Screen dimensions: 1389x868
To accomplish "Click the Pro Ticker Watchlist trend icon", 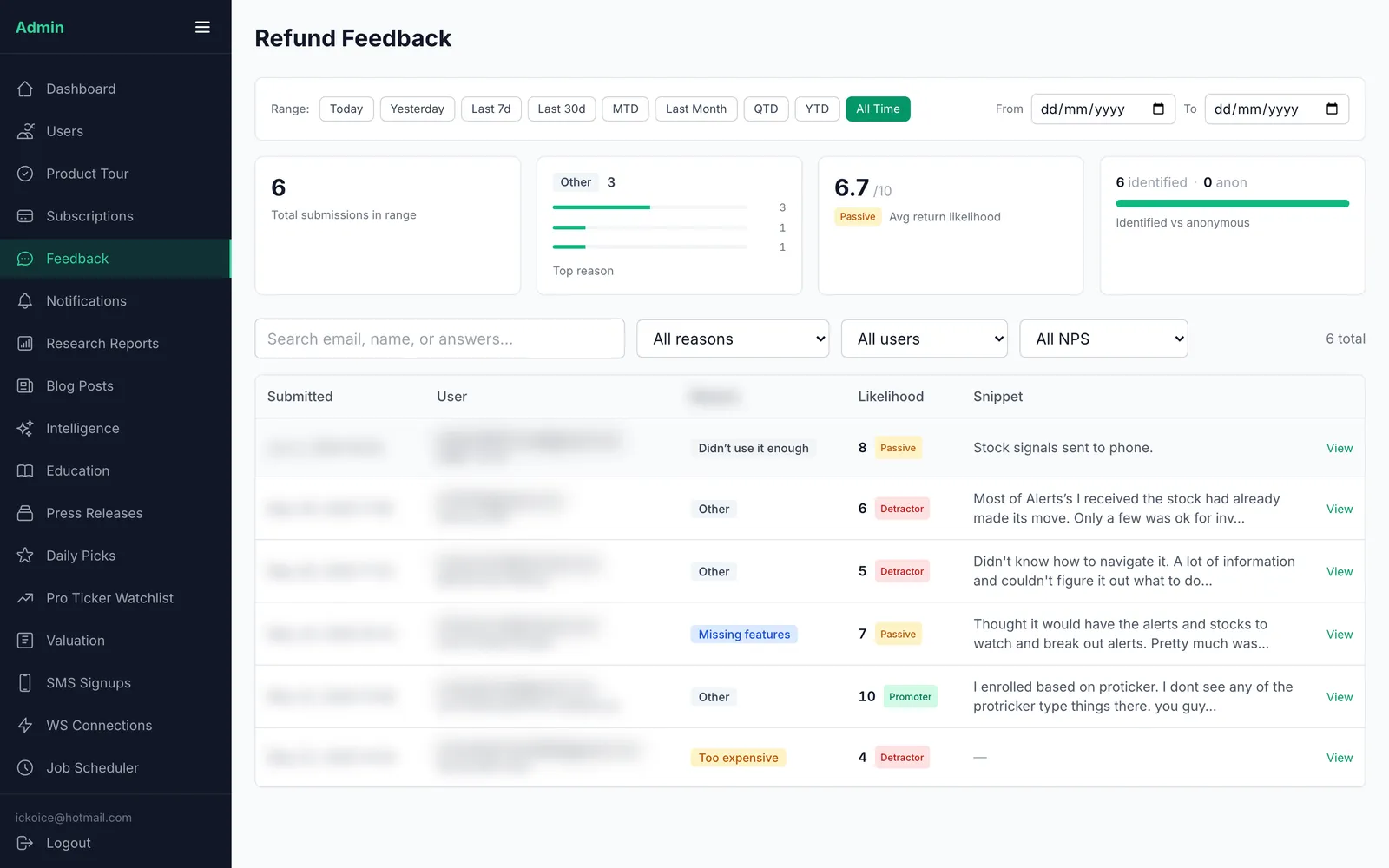I will [25, 598].
